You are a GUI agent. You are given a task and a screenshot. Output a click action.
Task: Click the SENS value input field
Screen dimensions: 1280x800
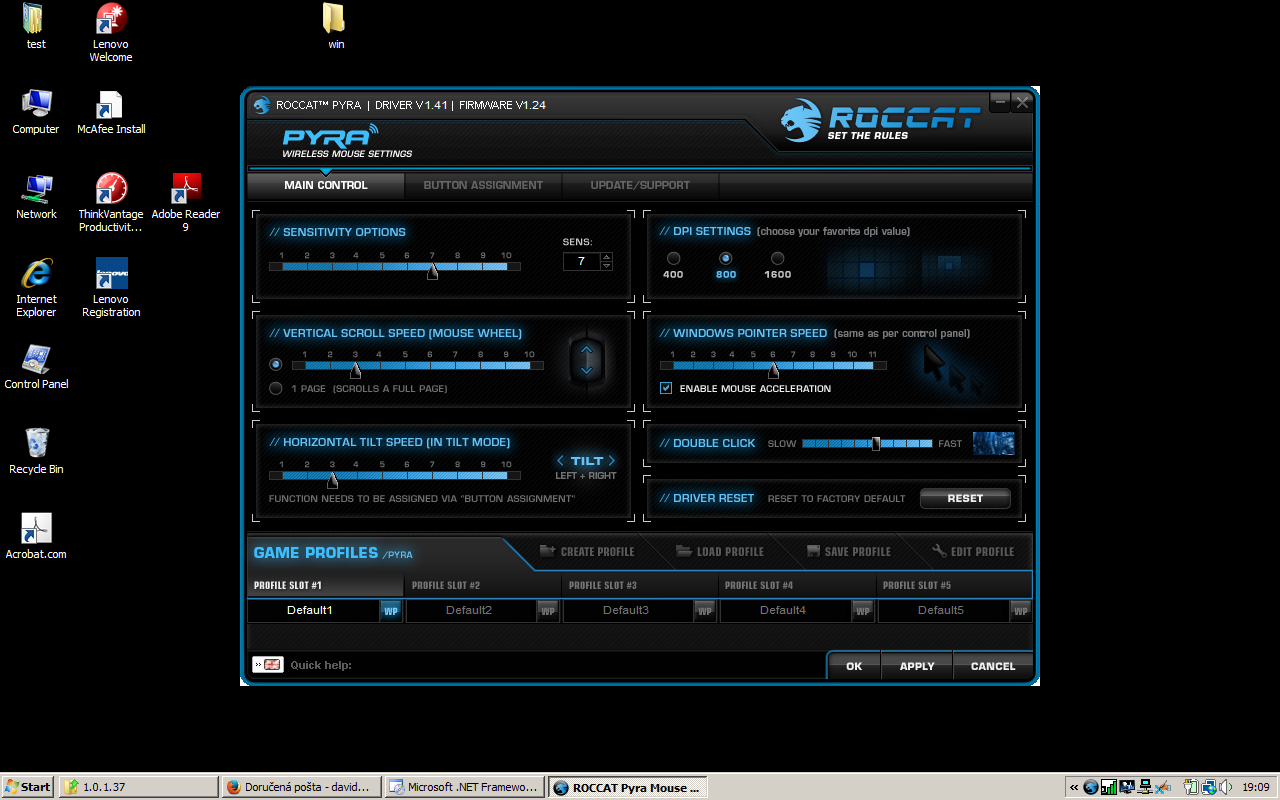(581, 261)
